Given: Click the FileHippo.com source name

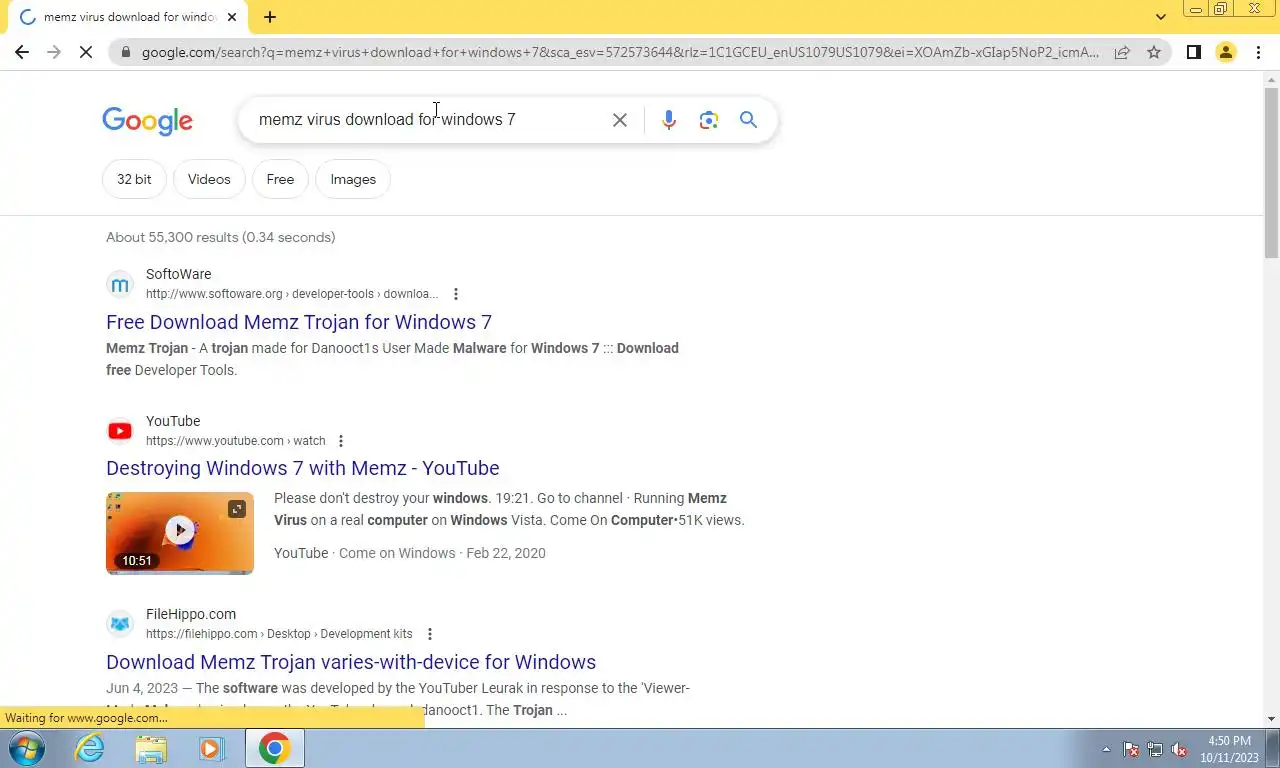Looking at the screenshot, I should (191, 614).
